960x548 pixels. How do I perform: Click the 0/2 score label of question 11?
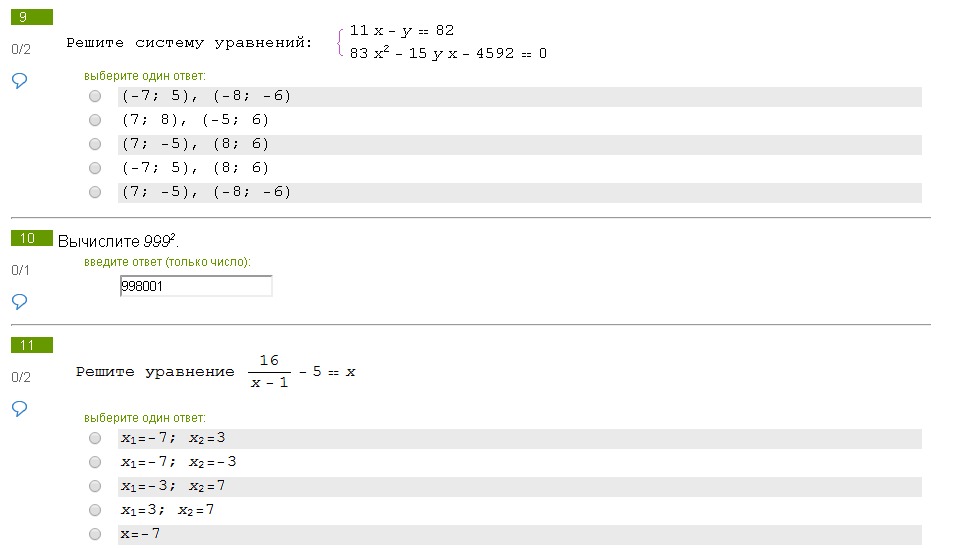(21, 377)
